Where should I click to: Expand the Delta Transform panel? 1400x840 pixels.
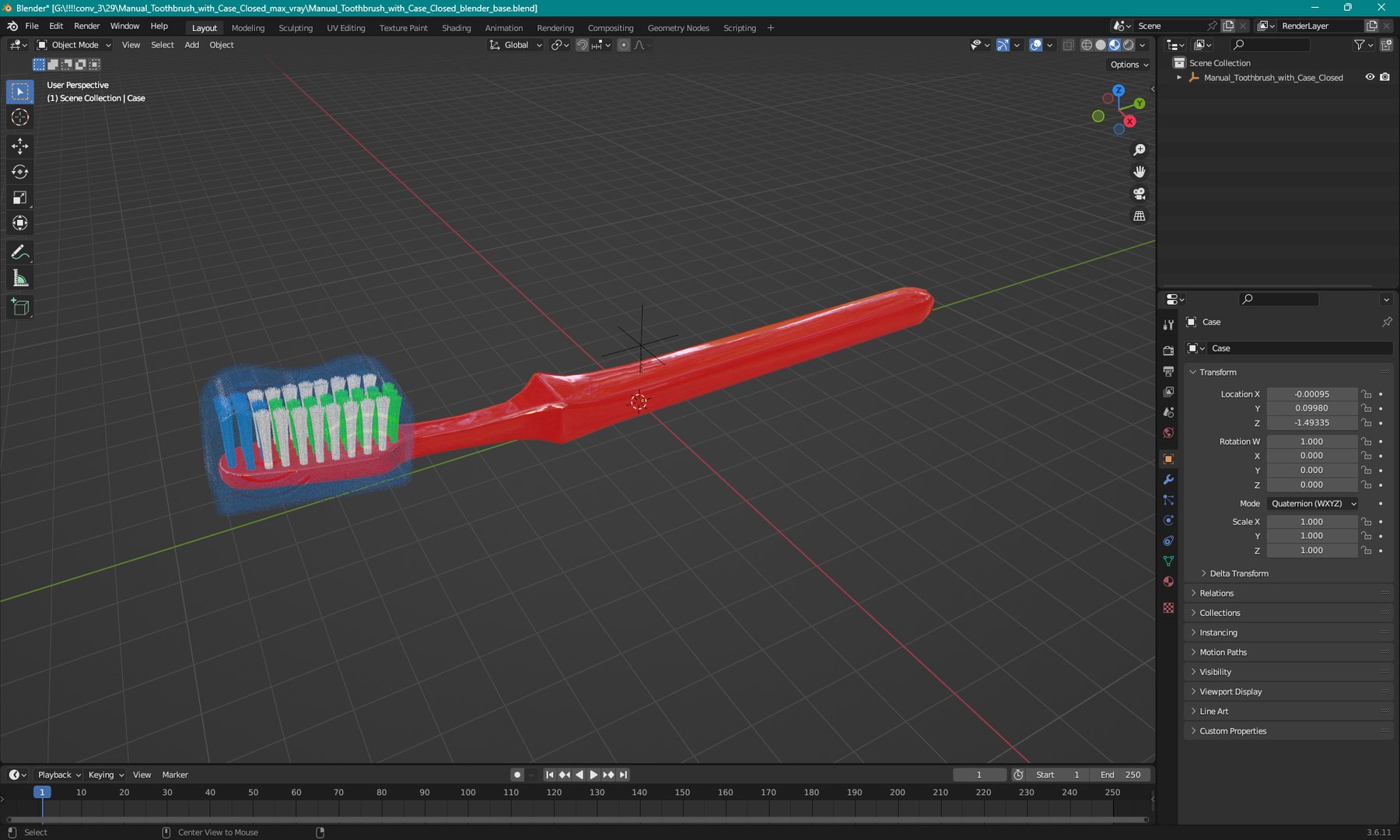pyautogui.click(x=1238, y=573)
